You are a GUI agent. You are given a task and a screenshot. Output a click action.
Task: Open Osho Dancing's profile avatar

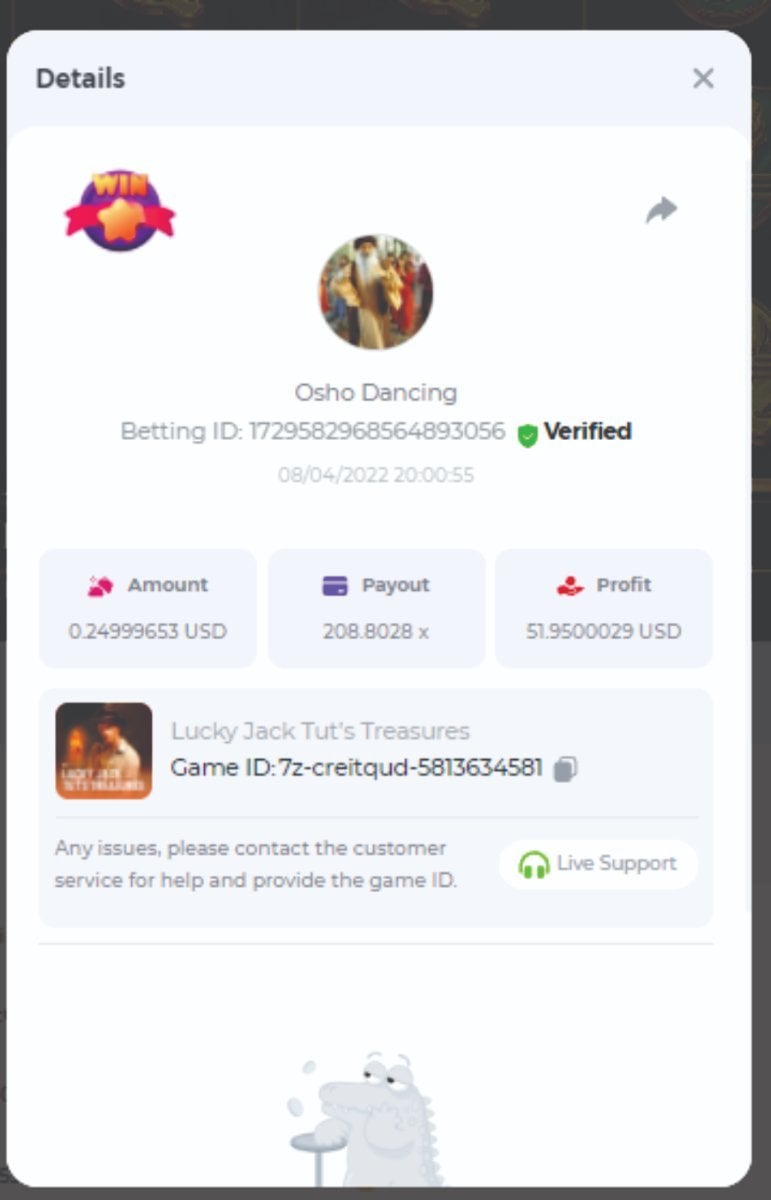pyautogui.click(x=376, y=292)
